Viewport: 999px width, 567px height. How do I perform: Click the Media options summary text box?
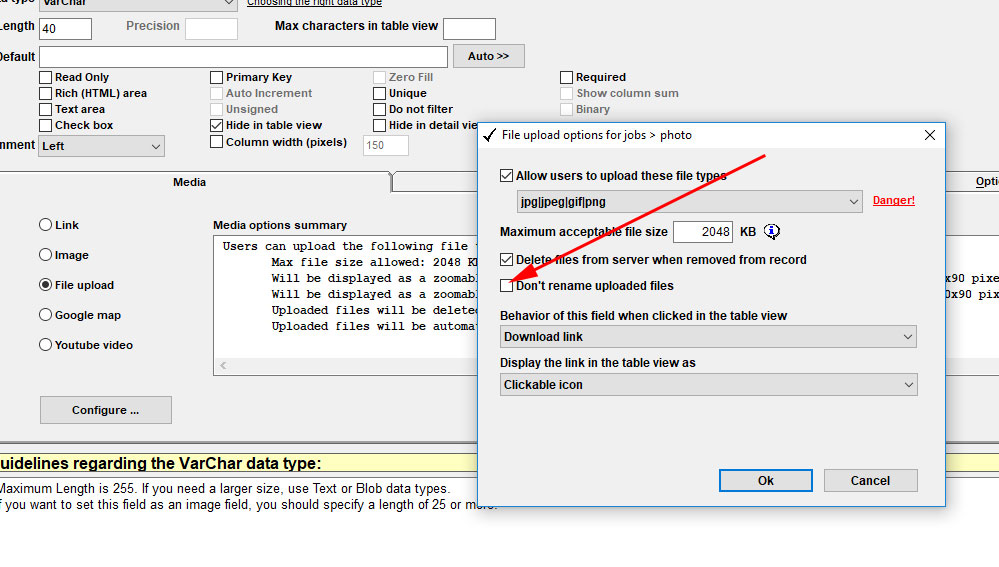(347, 306)
